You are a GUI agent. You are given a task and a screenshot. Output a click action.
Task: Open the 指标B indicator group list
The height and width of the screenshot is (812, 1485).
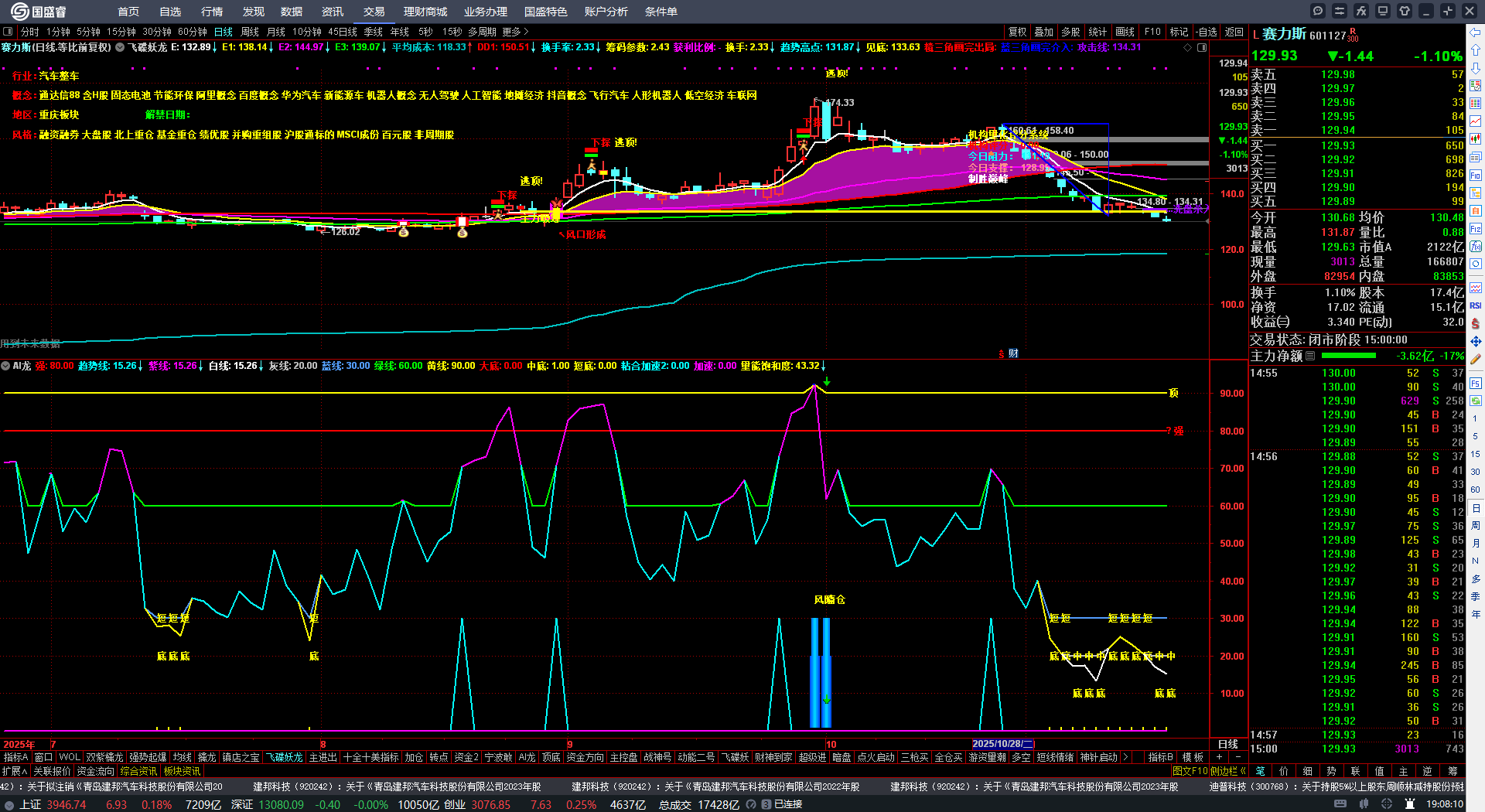[x=1160, y=757]
